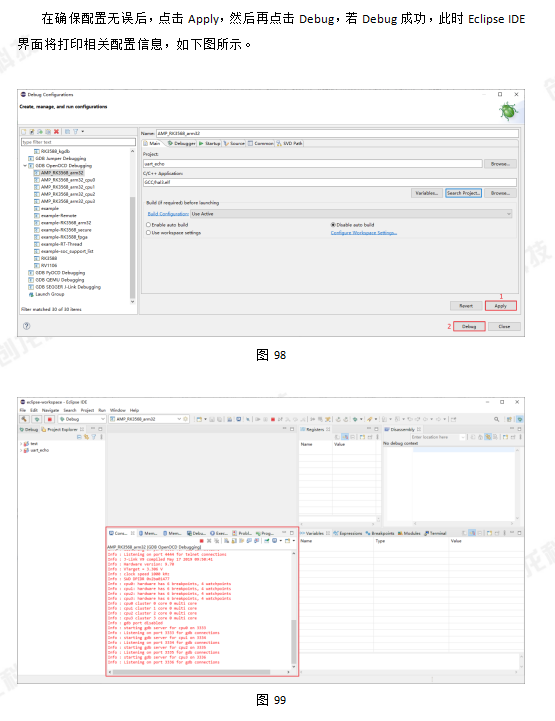Switch to the Project Explorer tab
This screenshot has width=555, height=721.
pyautogui.click(x=62, y=429)
